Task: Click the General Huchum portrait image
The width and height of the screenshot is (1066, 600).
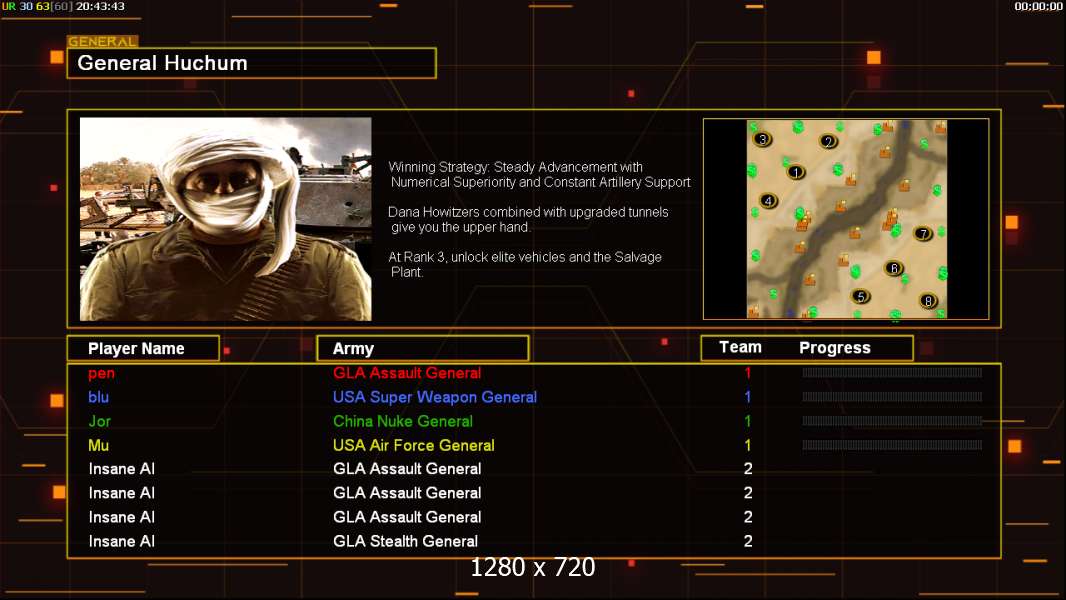Action: click(226, 219)
